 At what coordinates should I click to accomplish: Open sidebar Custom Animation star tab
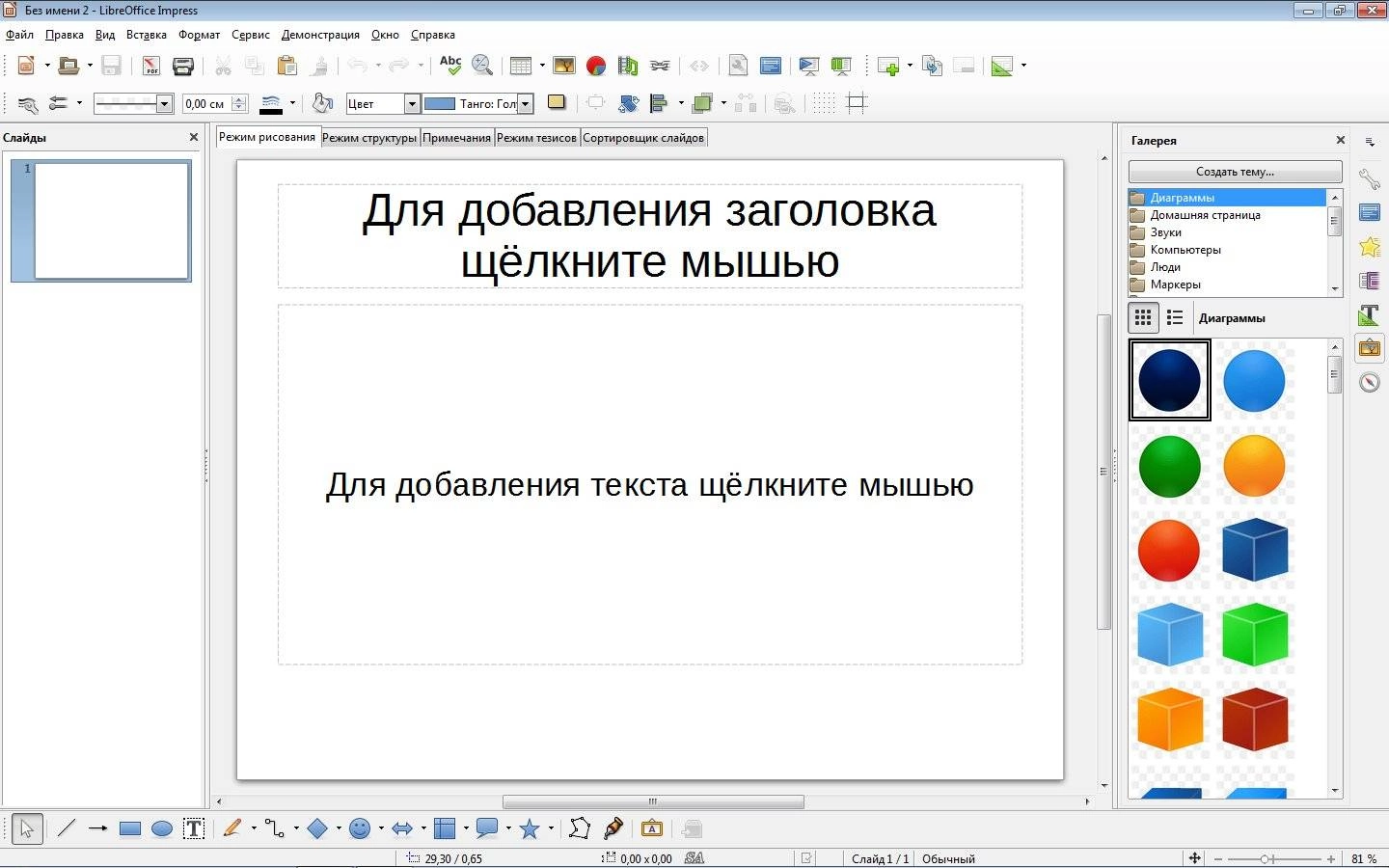pyautogui.click(x=1370, y=247)
